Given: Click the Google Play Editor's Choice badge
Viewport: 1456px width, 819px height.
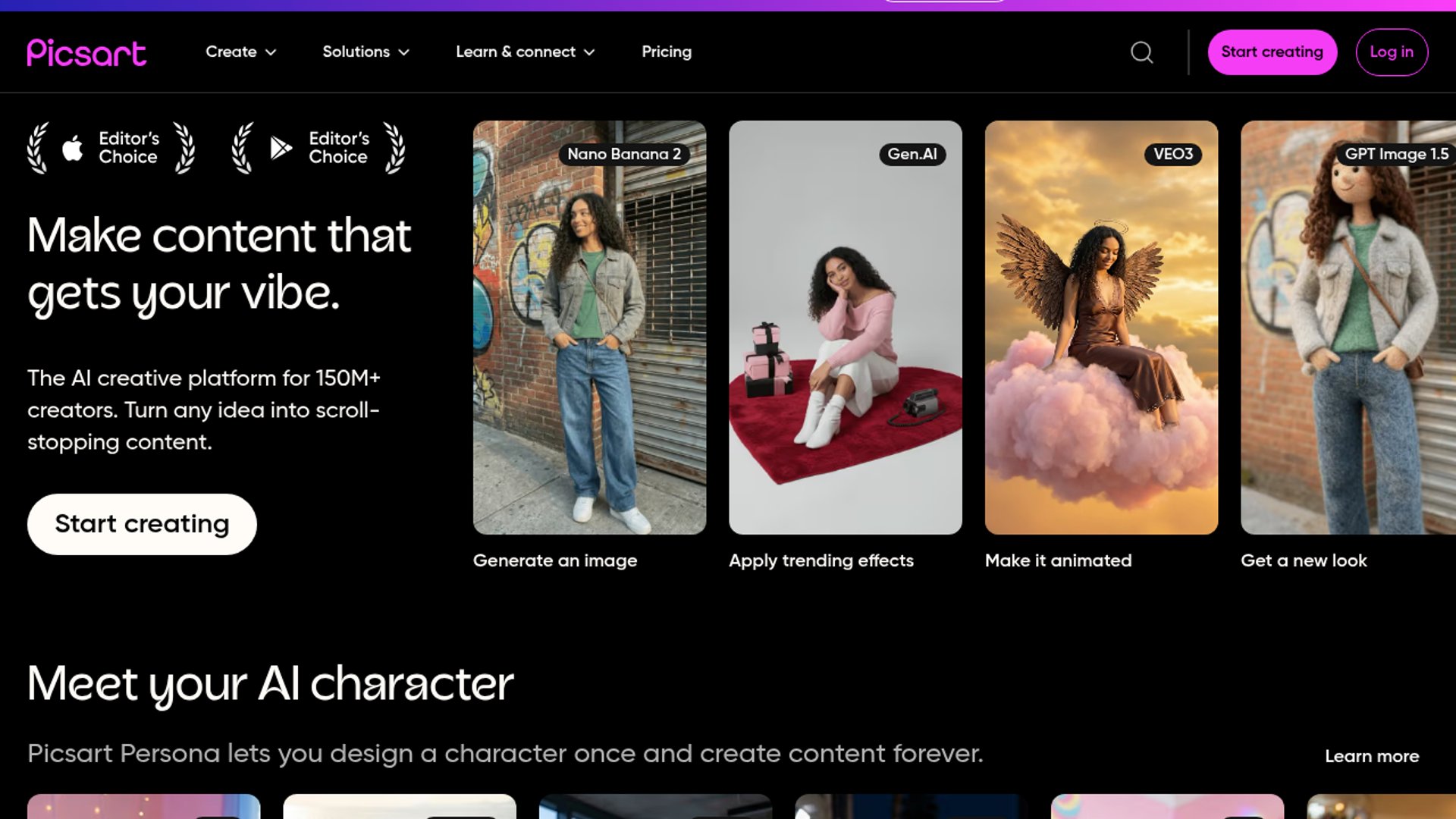Looking at the screenshot, I should 318,148.
